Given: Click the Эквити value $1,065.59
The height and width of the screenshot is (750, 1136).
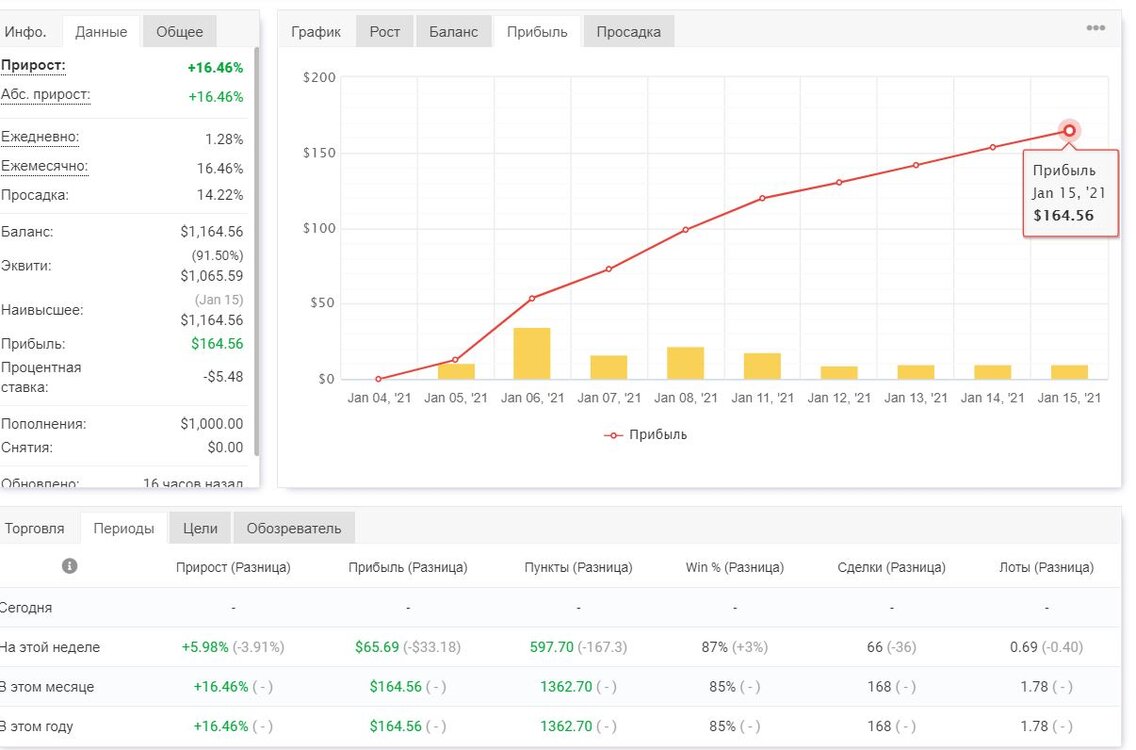Looking at the screenshot, I should (212, 276).
